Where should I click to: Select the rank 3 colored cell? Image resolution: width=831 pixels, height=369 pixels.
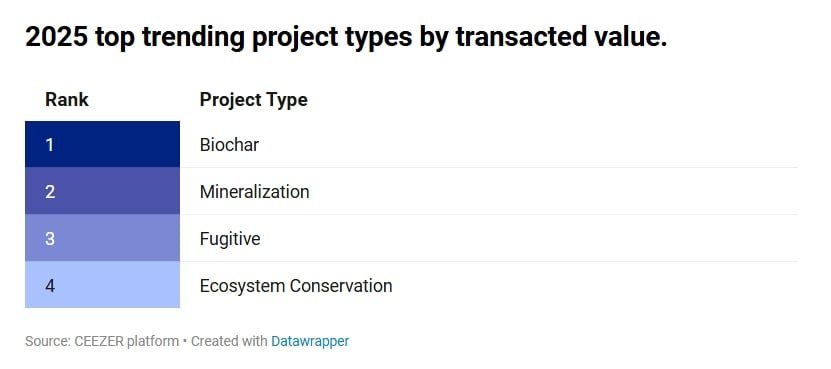[x=102, y=238]
